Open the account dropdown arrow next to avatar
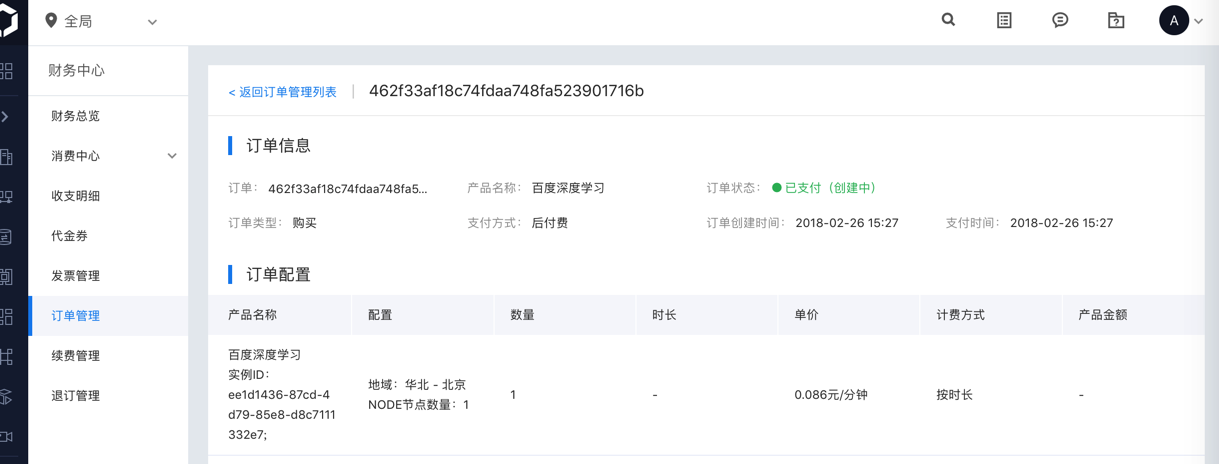Screen dimensions: 1219x464 coord(1198,21)
